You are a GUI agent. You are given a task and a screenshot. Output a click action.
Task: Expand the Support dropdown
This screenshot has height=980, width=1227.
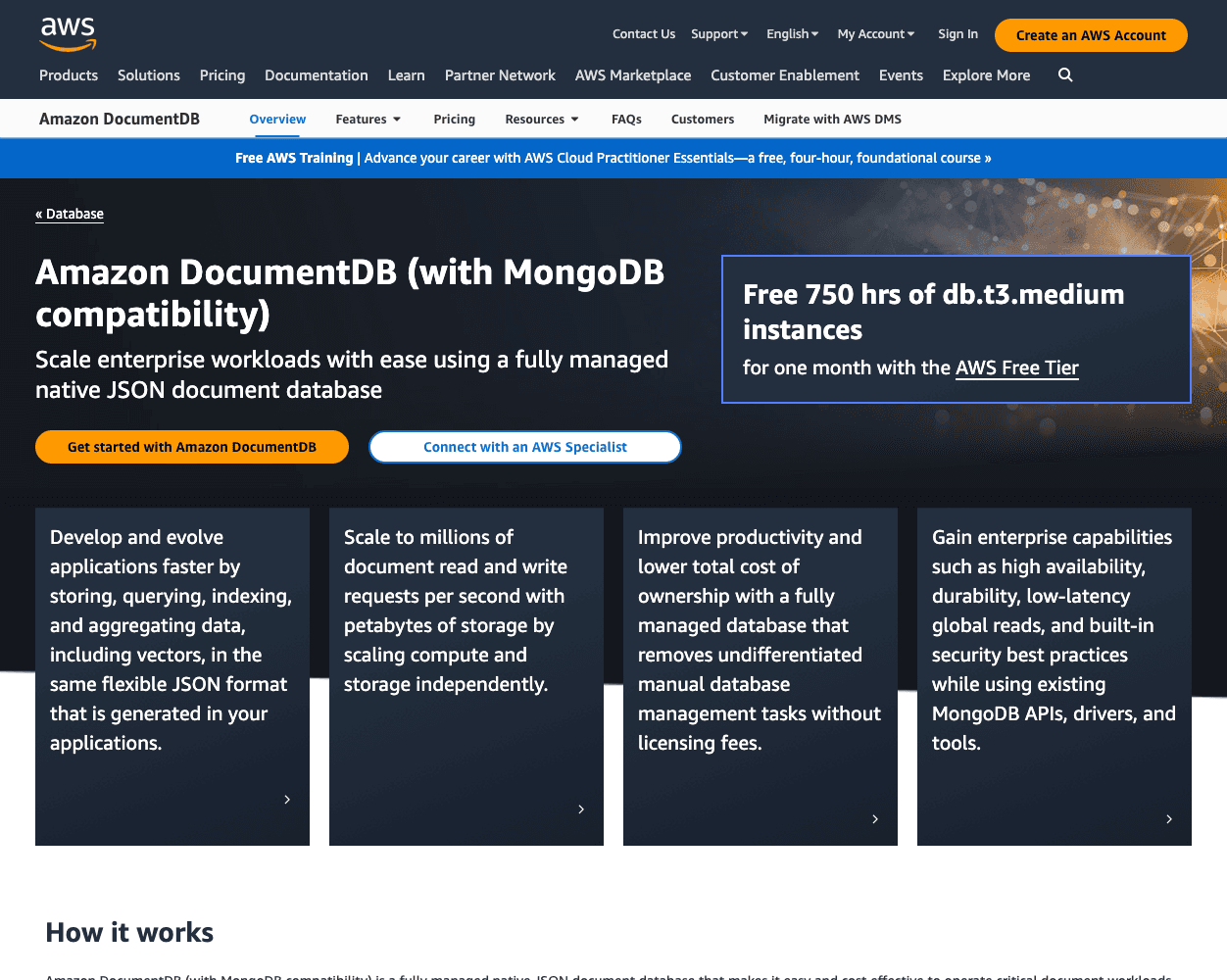coord(719,34)
